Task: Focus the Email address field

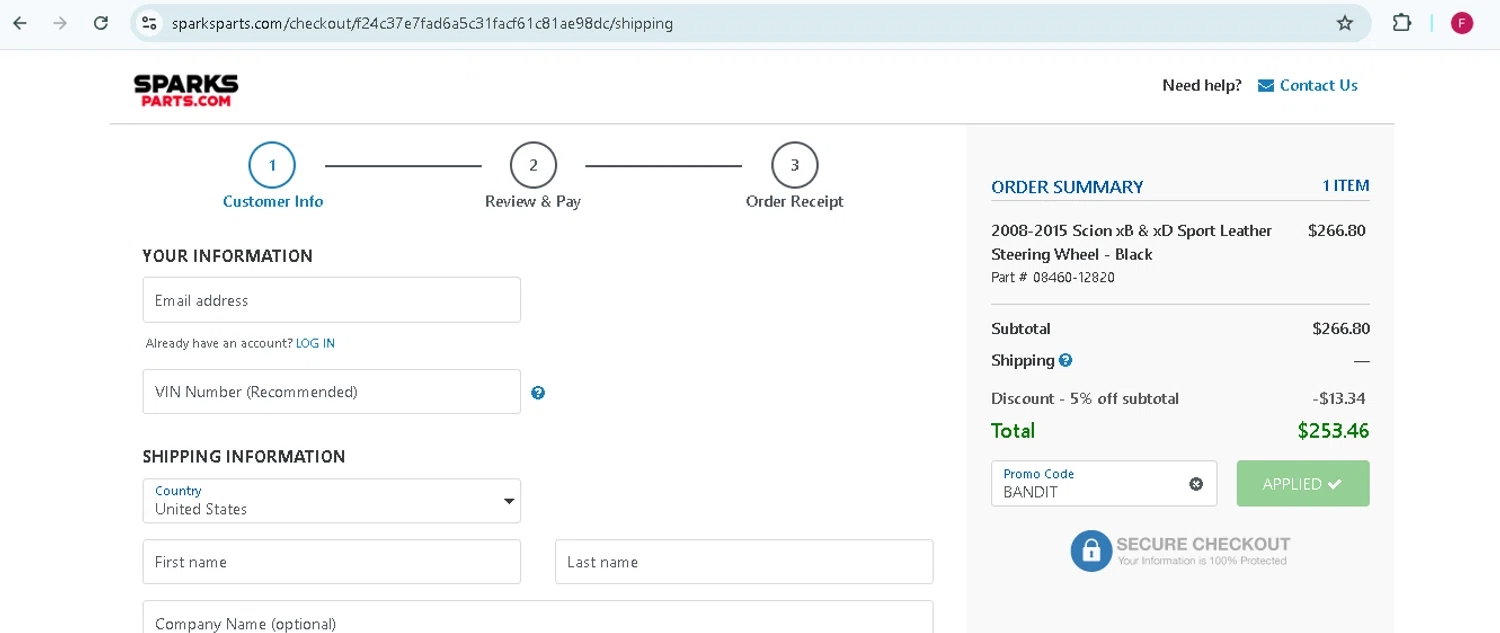Action: (332, 300)
